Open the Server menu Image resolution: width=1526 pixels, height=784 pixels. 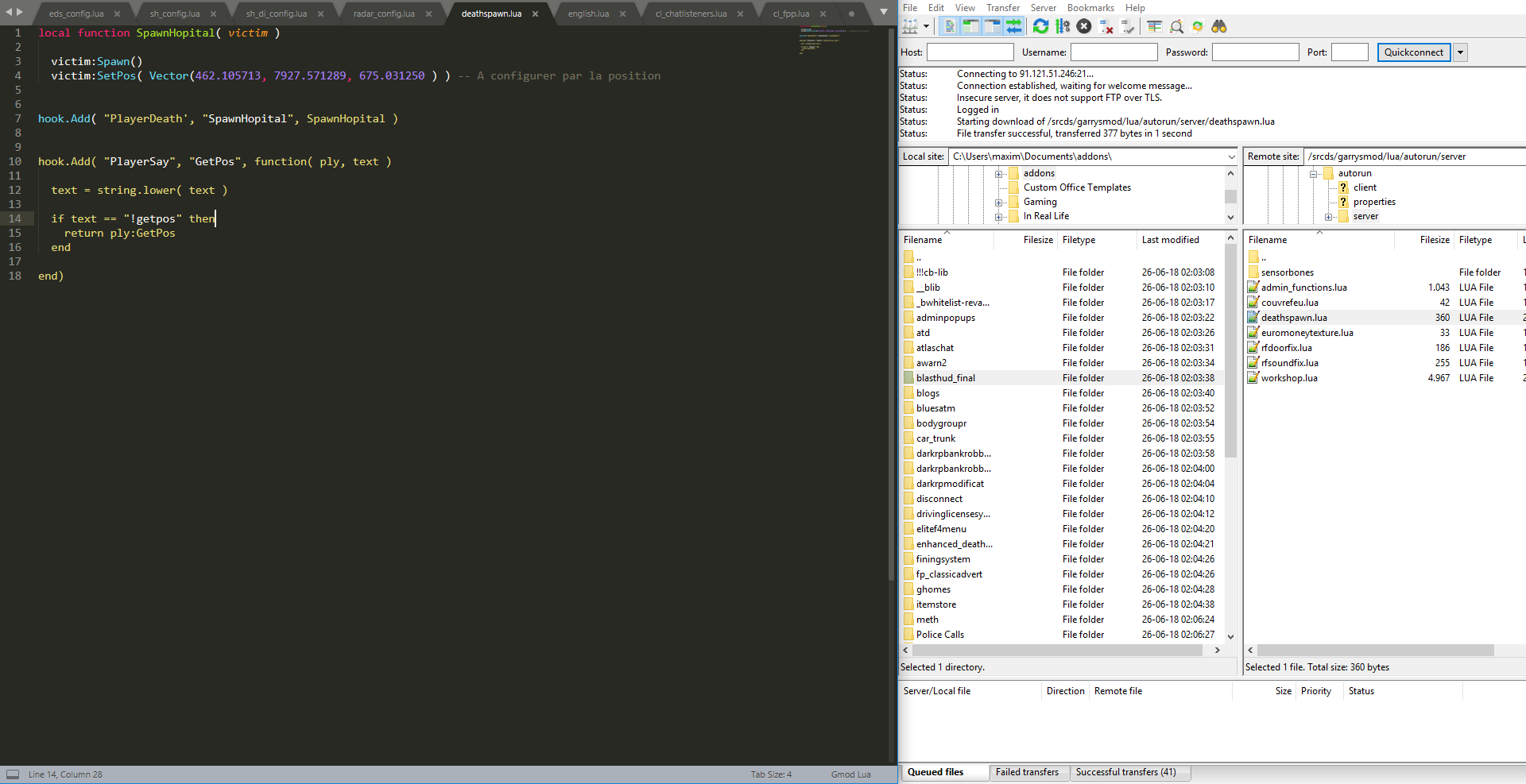coord(1044,8)
